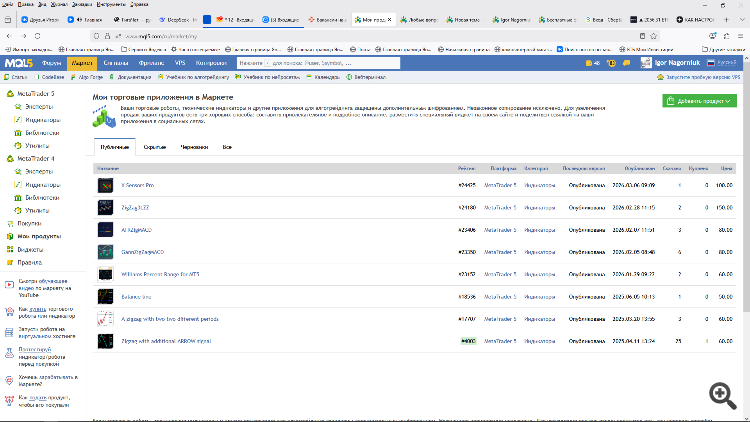
Task: Reload the page with refresh icon
Action: (37, 36)
